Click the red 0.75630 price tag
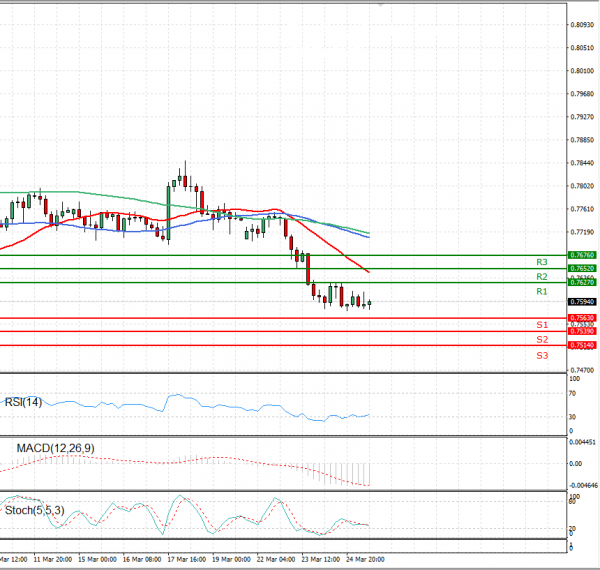 [582, 318]
